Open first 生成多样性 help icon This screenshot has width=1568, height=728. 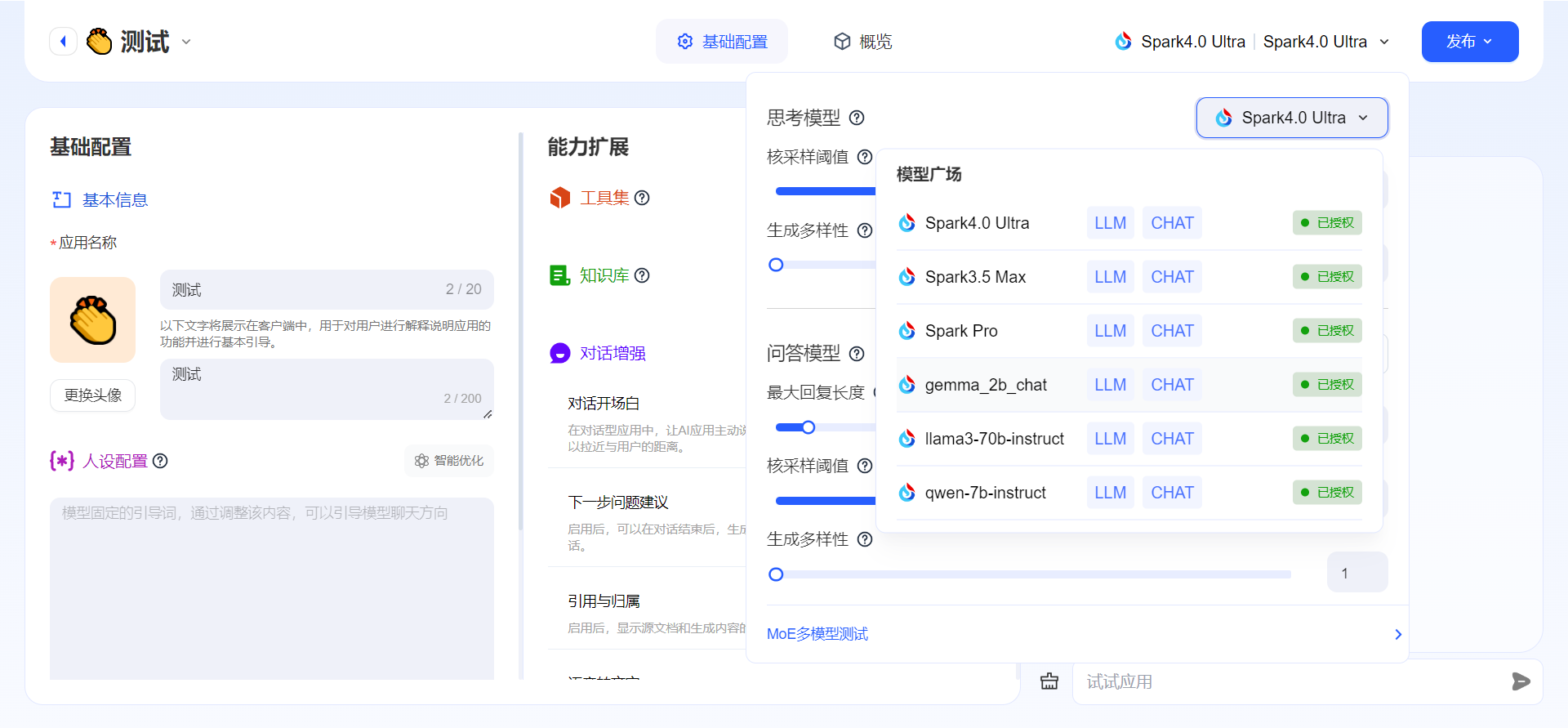click(865, 230)
